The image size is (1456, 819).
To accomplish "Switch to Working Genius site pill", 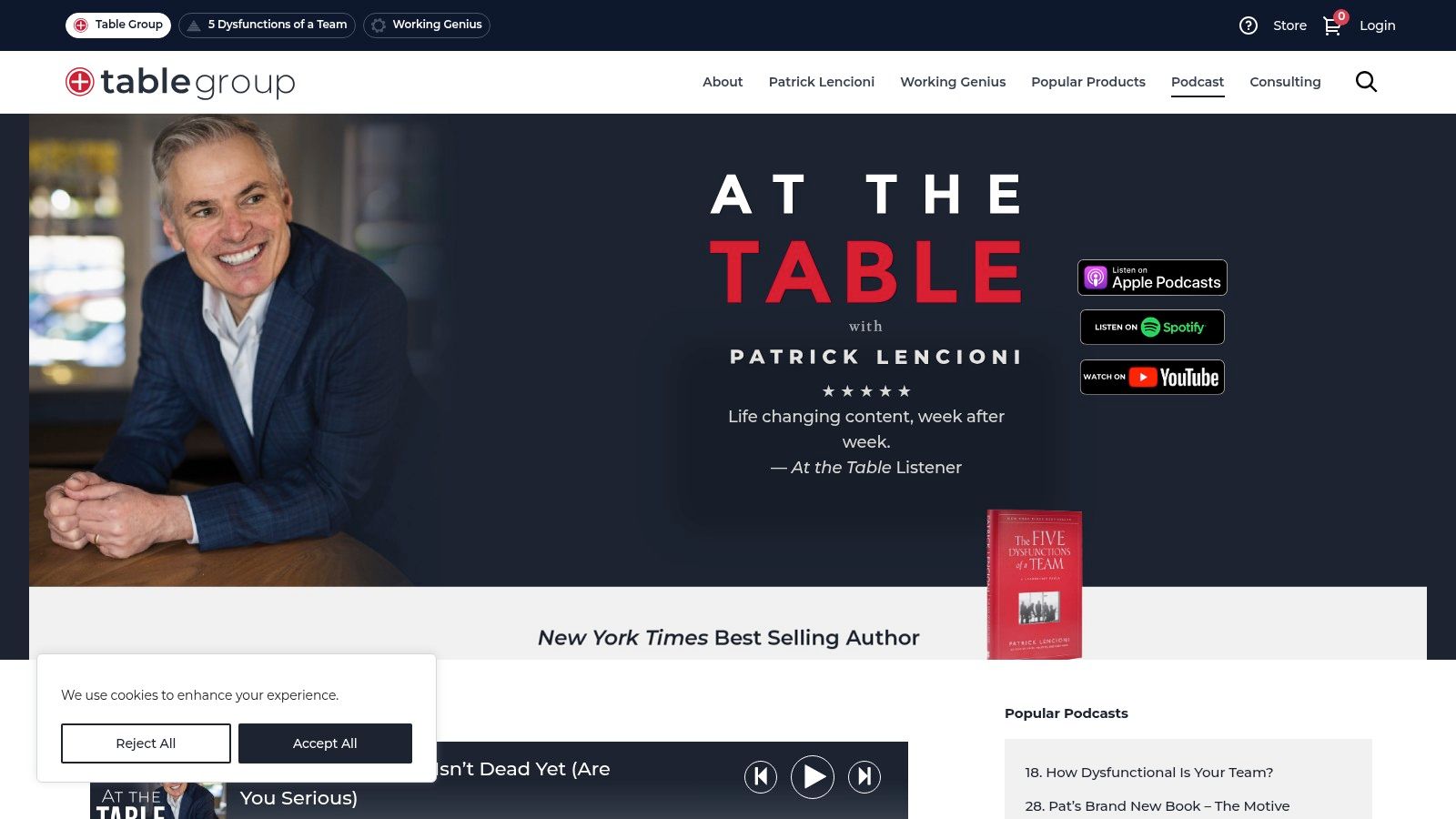I will coord(427,25).
